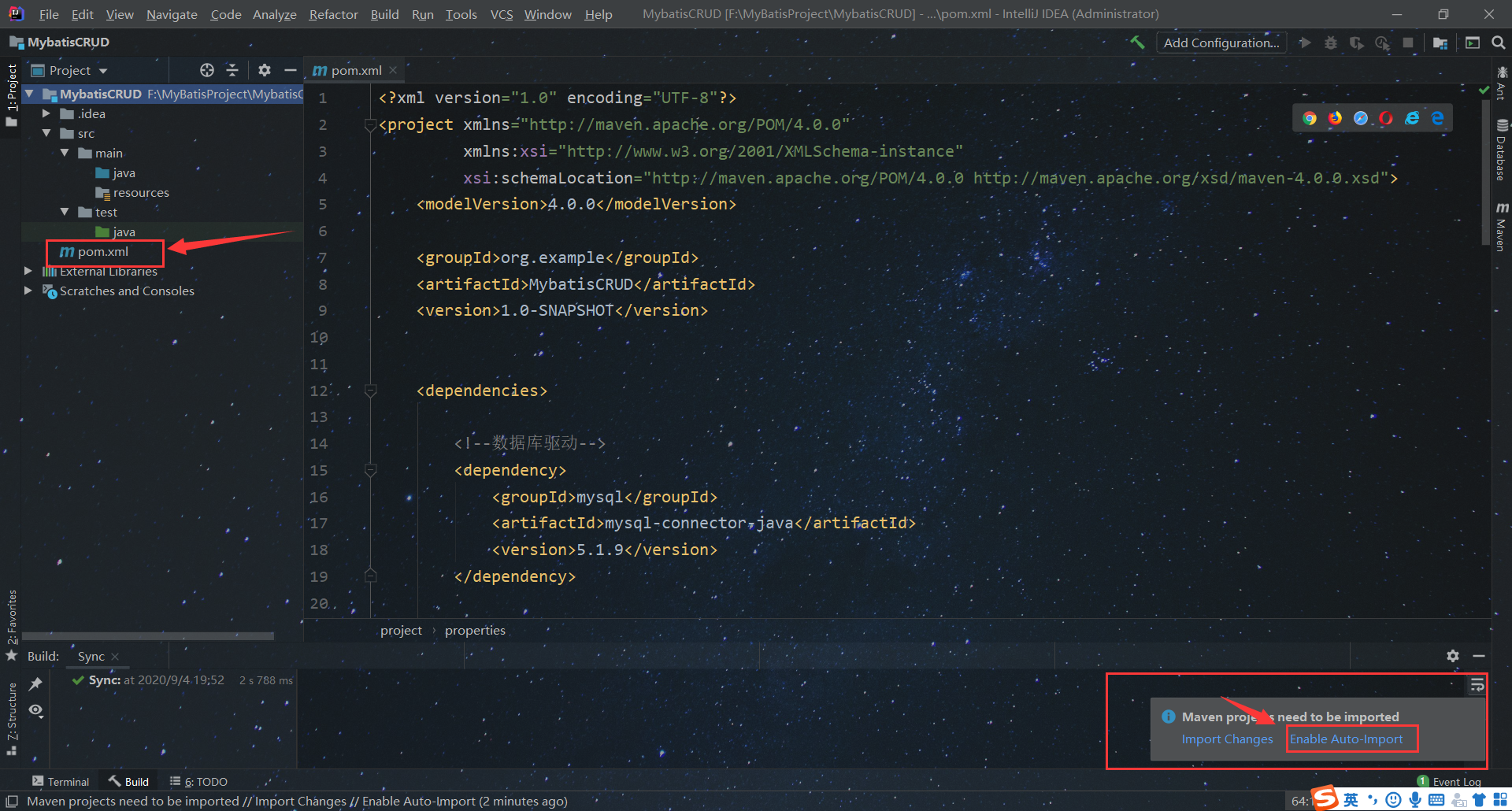The image size is (1512, 811).
Task: Toggle the 2: Favorites side tab
Action: (x=11, y=626)
